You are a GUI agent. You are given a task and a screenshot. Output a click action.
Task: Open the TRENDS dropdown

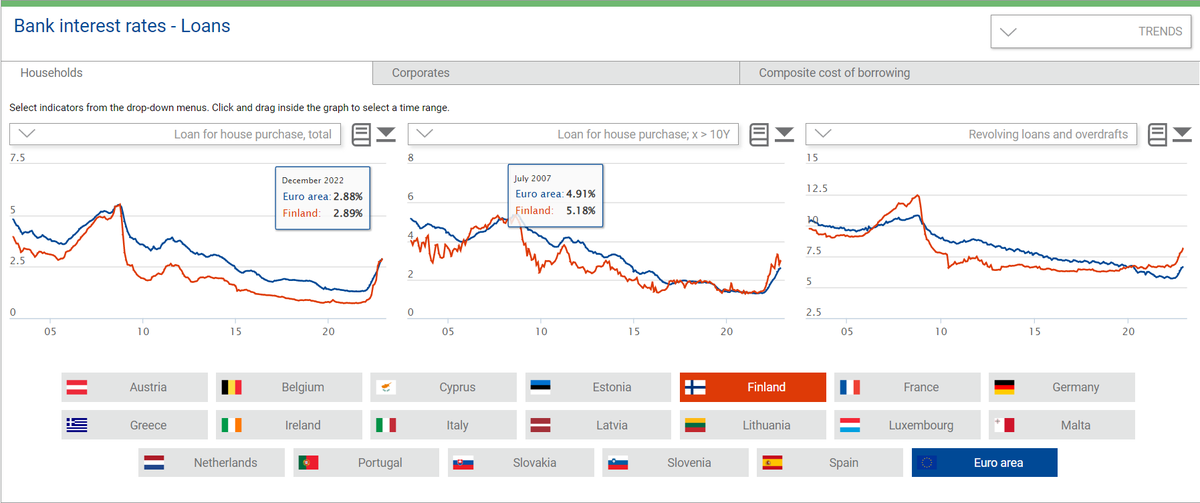point(1090,31)
